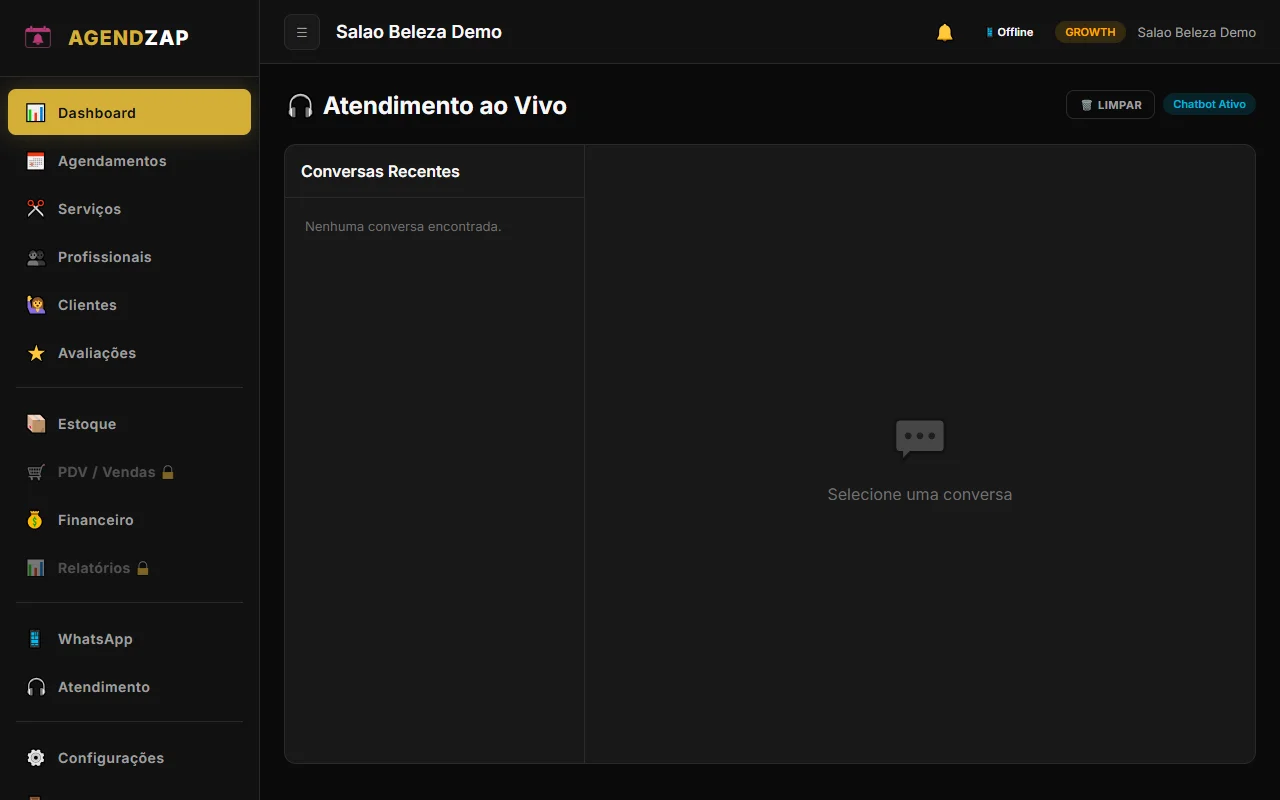
Task: Click the GROWTH plan badge
Action: coord(1090,32)
